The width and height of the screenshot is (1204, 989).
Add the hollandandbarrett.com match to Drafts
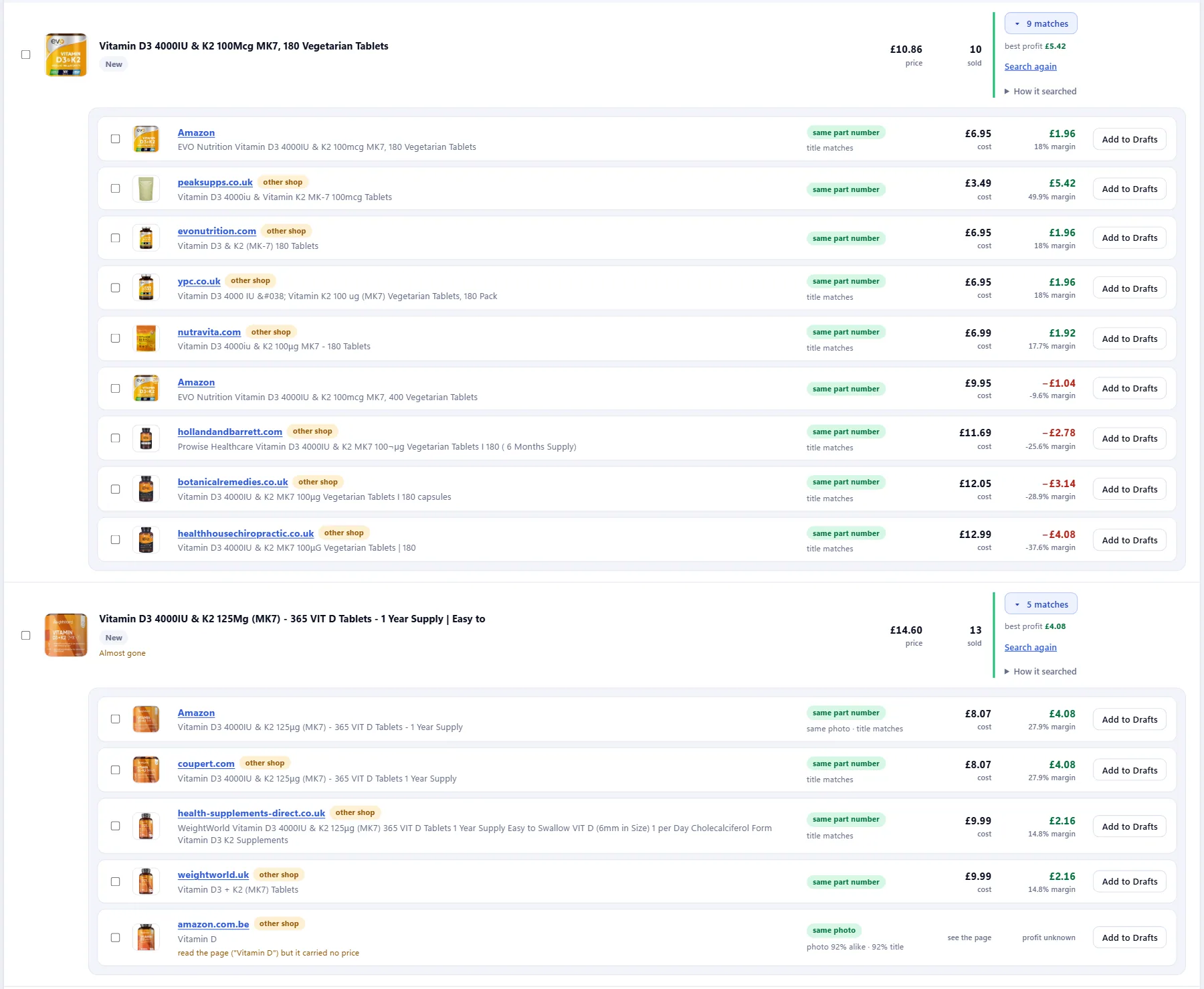tap(1130, 438)
